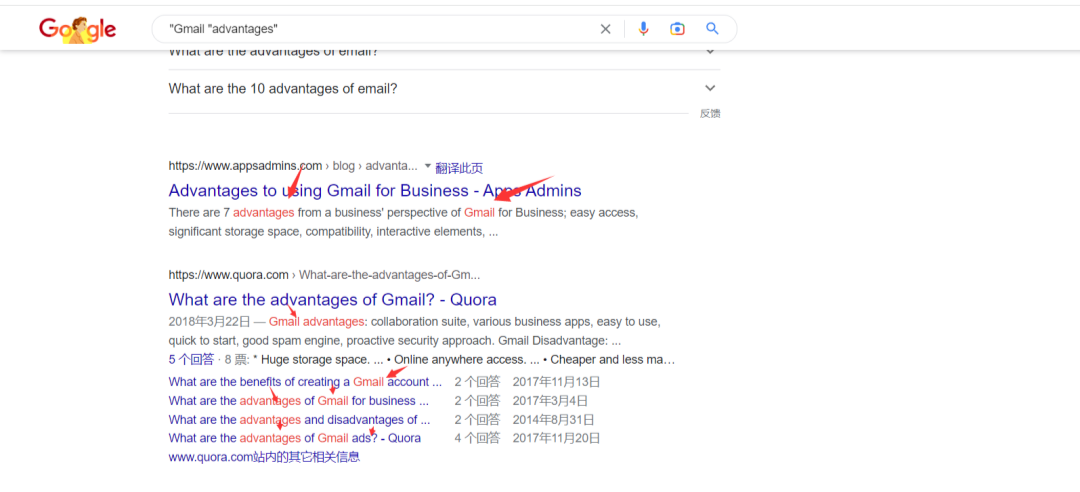Click the 反馈 feedback link

point(710,114)
